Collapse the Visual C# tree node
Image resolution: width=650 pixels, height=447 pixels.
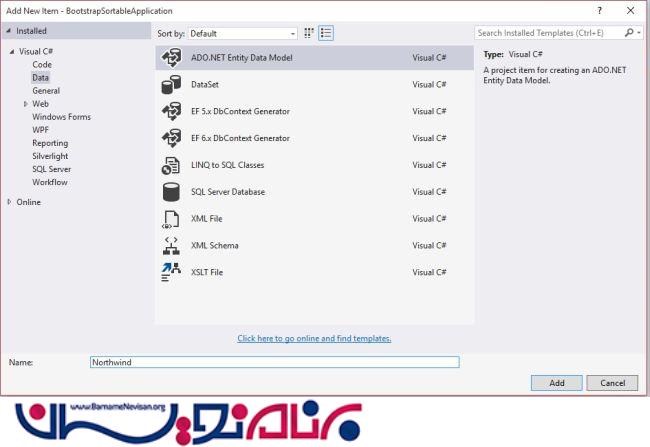(x=12, y=51)
